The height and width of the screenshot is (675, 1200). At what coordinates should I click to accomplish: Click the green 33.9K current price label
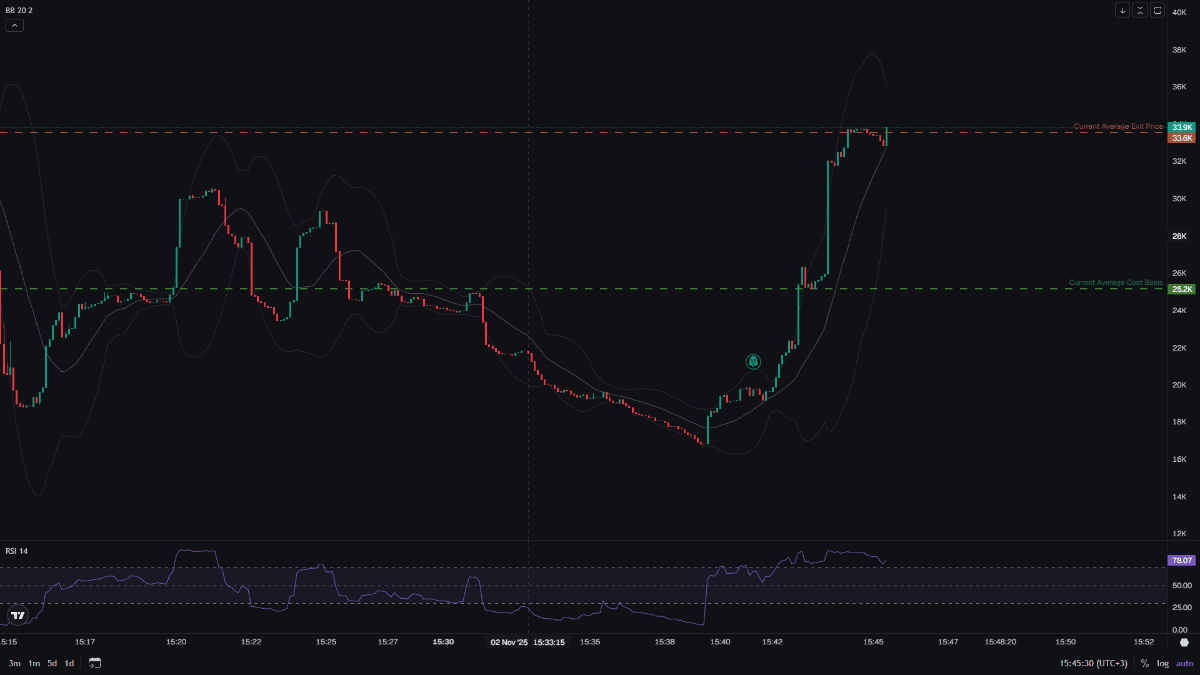(1182, 127)
